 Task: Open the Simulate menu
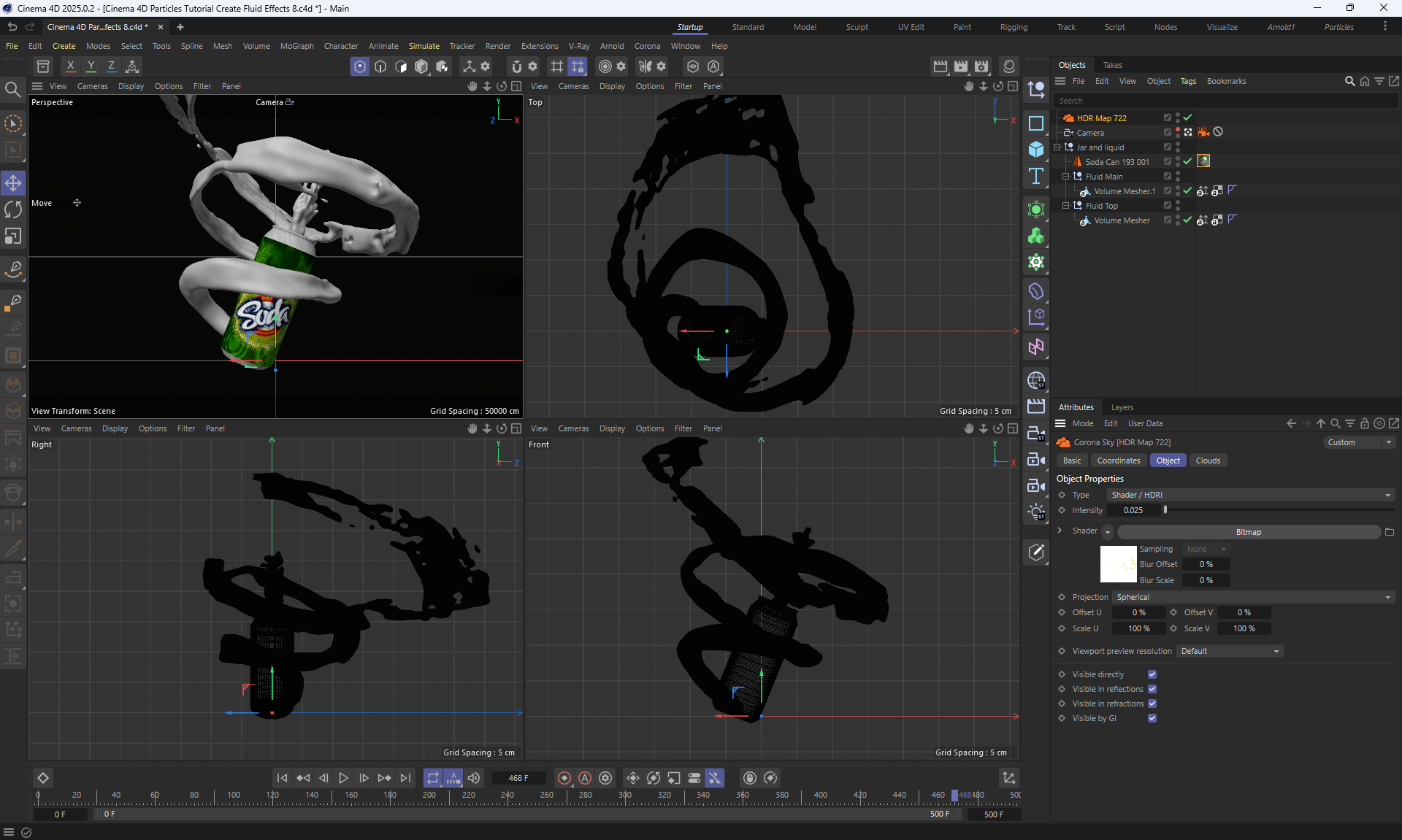click(424, 46)
